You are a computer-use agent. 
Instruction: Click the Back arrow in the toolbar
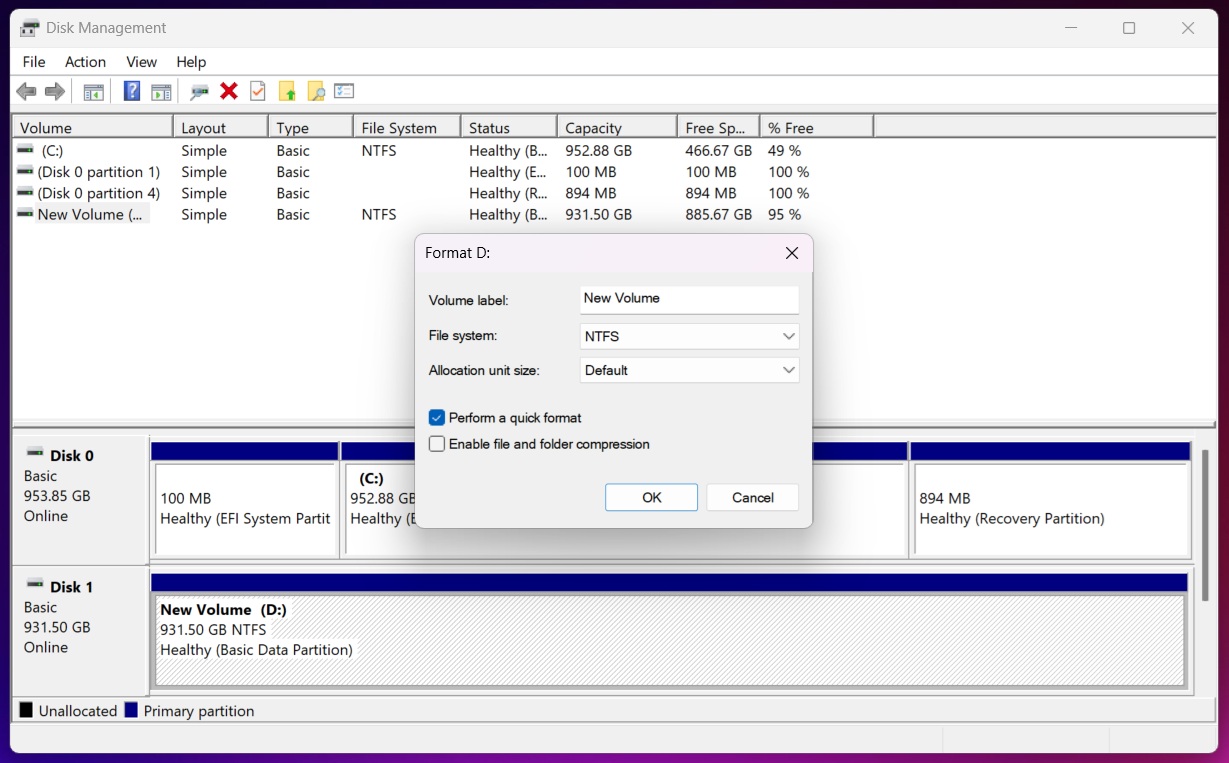26,92
